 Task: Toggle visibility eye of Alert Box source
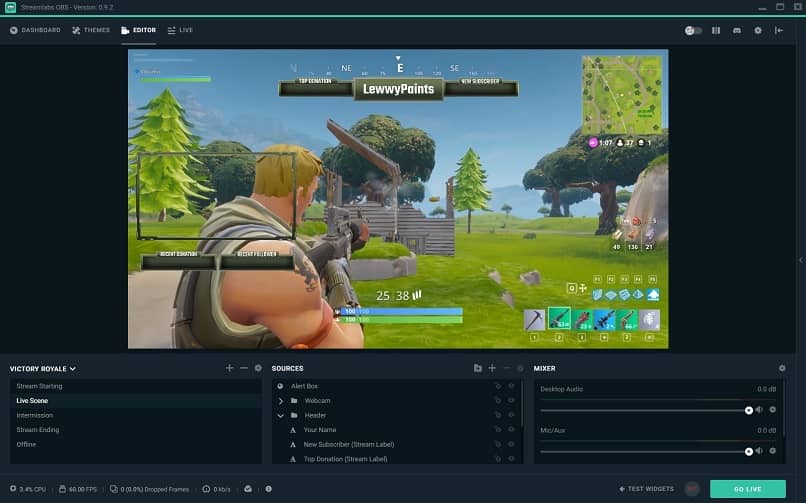tap(511, 386)
